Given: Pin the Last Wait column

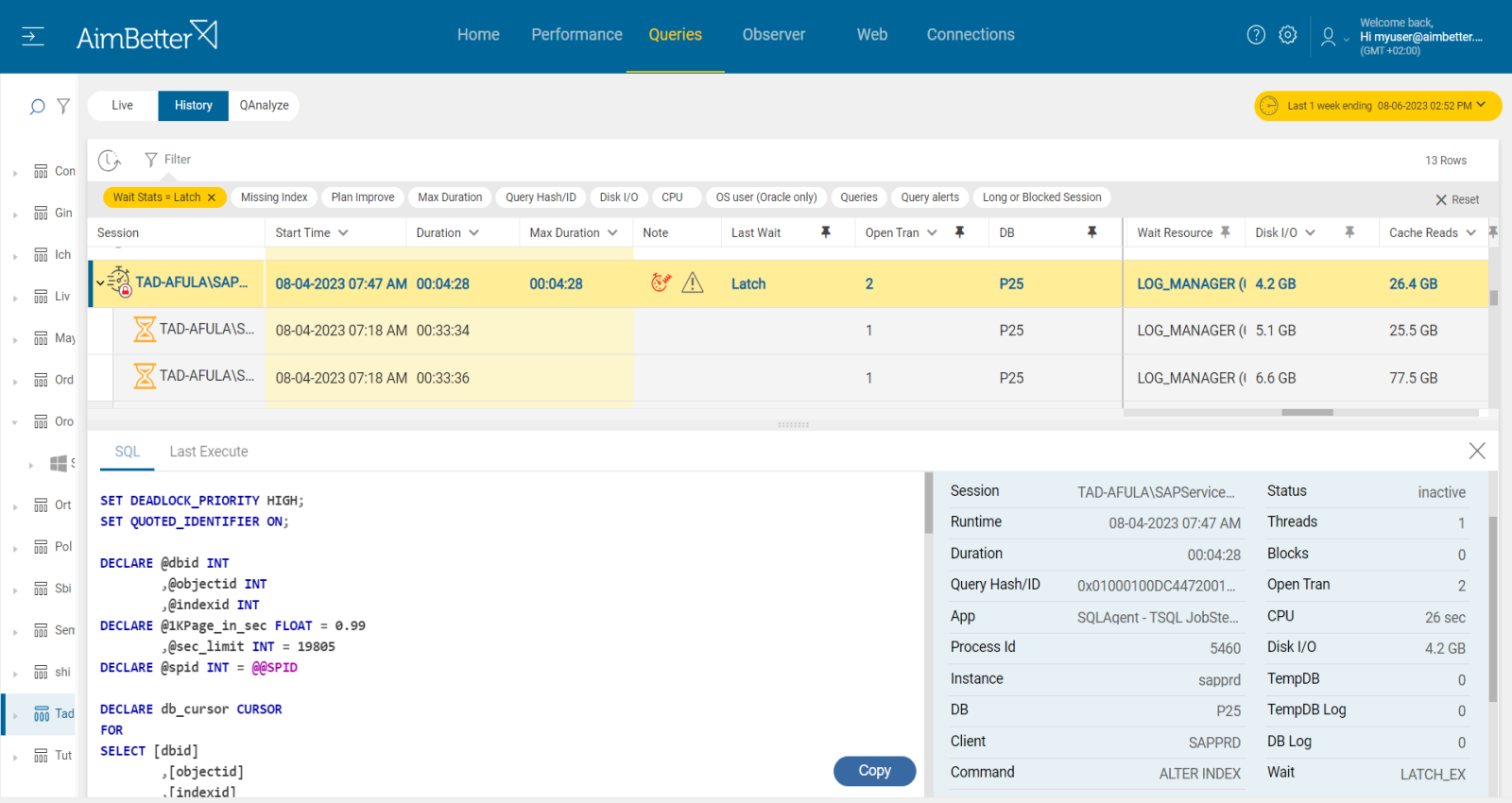Looking at the screenshot, I should (826, 232).
